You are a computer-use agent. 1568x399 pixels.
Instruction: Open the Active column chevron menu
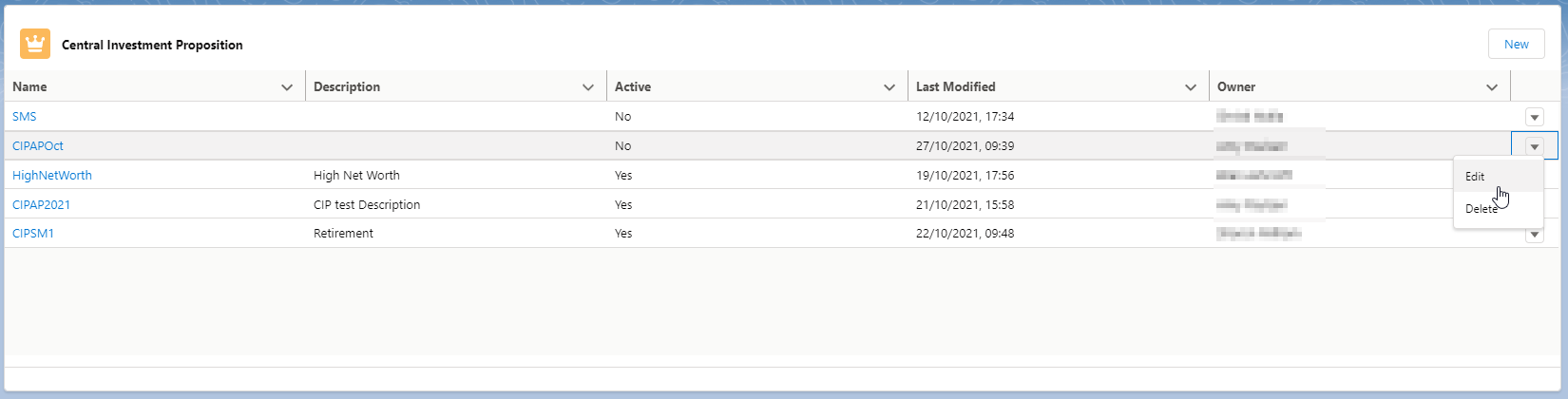[x=889, y=87]
